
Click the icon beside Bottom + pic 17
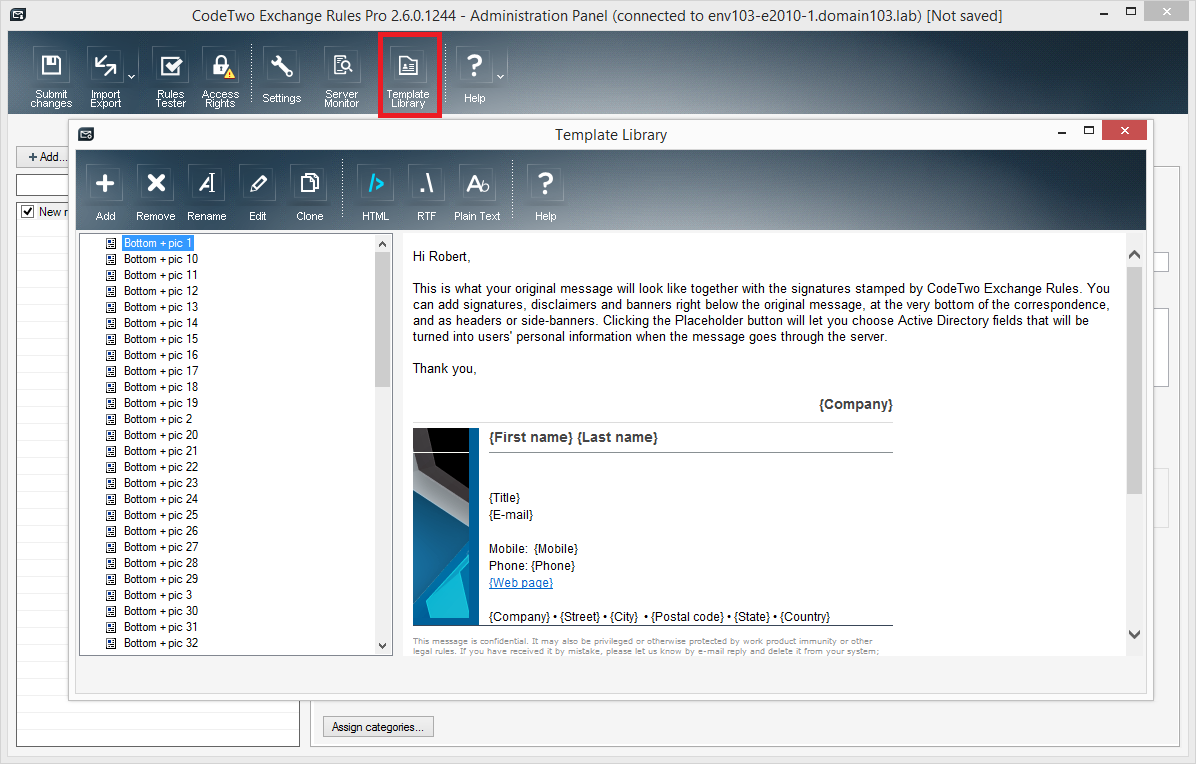(x=111, y=371)
